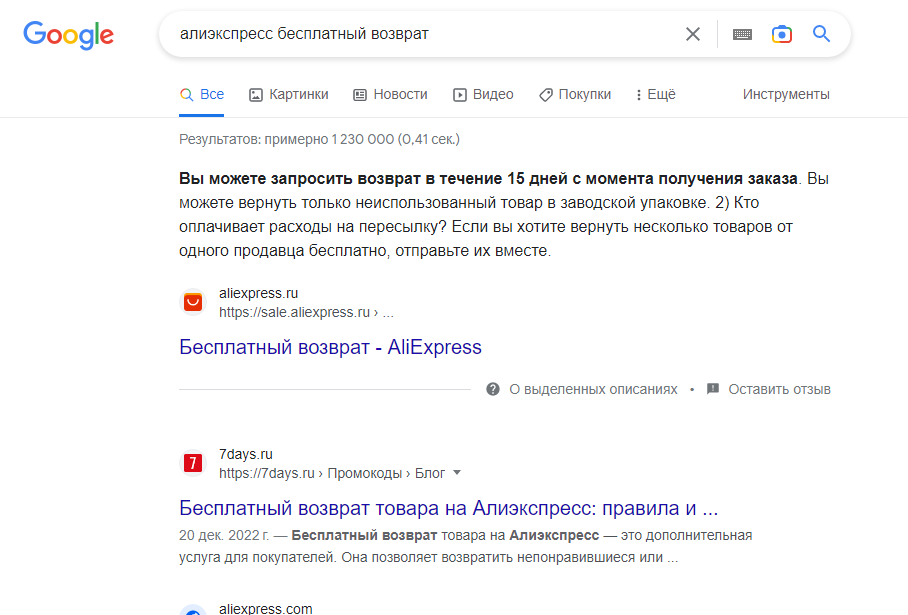Open the Ещё more options menu

pyautogui.click(x=656, y=94)
